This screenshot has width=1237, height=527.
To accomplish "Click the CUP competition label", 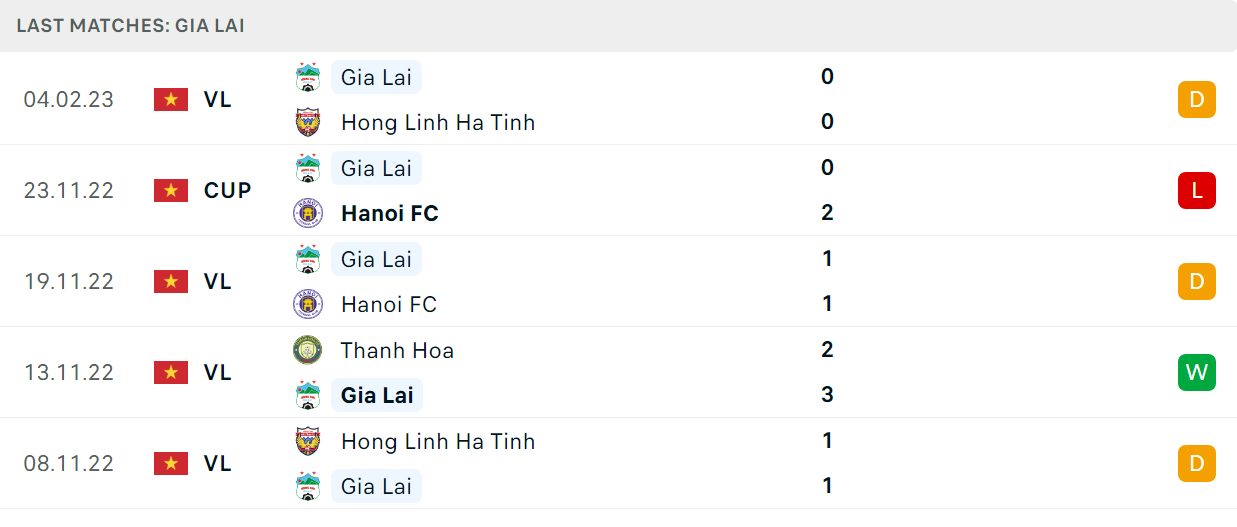I will coord(228,191).
